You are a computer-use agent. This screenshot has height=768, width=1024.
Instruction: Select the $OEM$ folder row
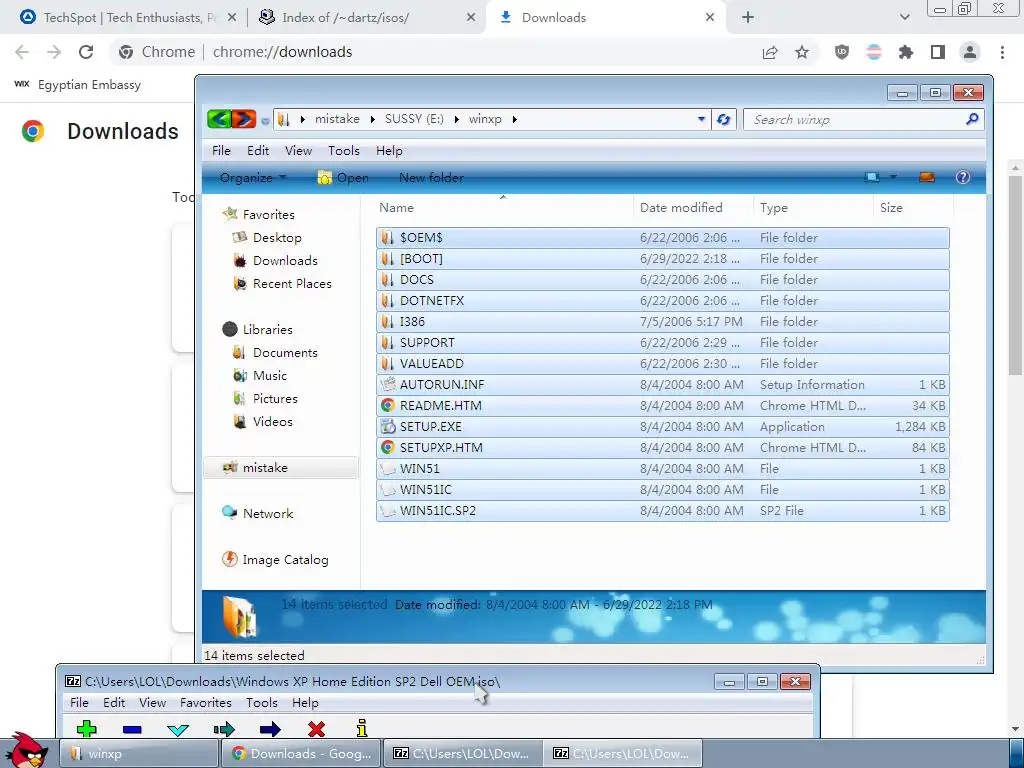663,238
